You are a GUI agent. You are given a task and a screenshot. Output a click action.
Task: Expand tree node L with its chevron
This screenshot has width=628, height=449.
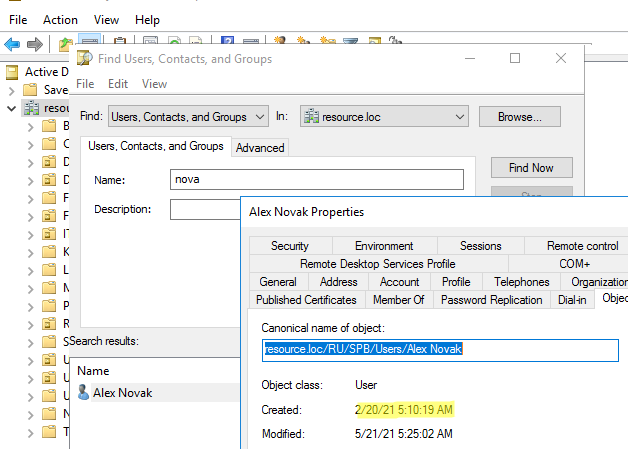30,271
